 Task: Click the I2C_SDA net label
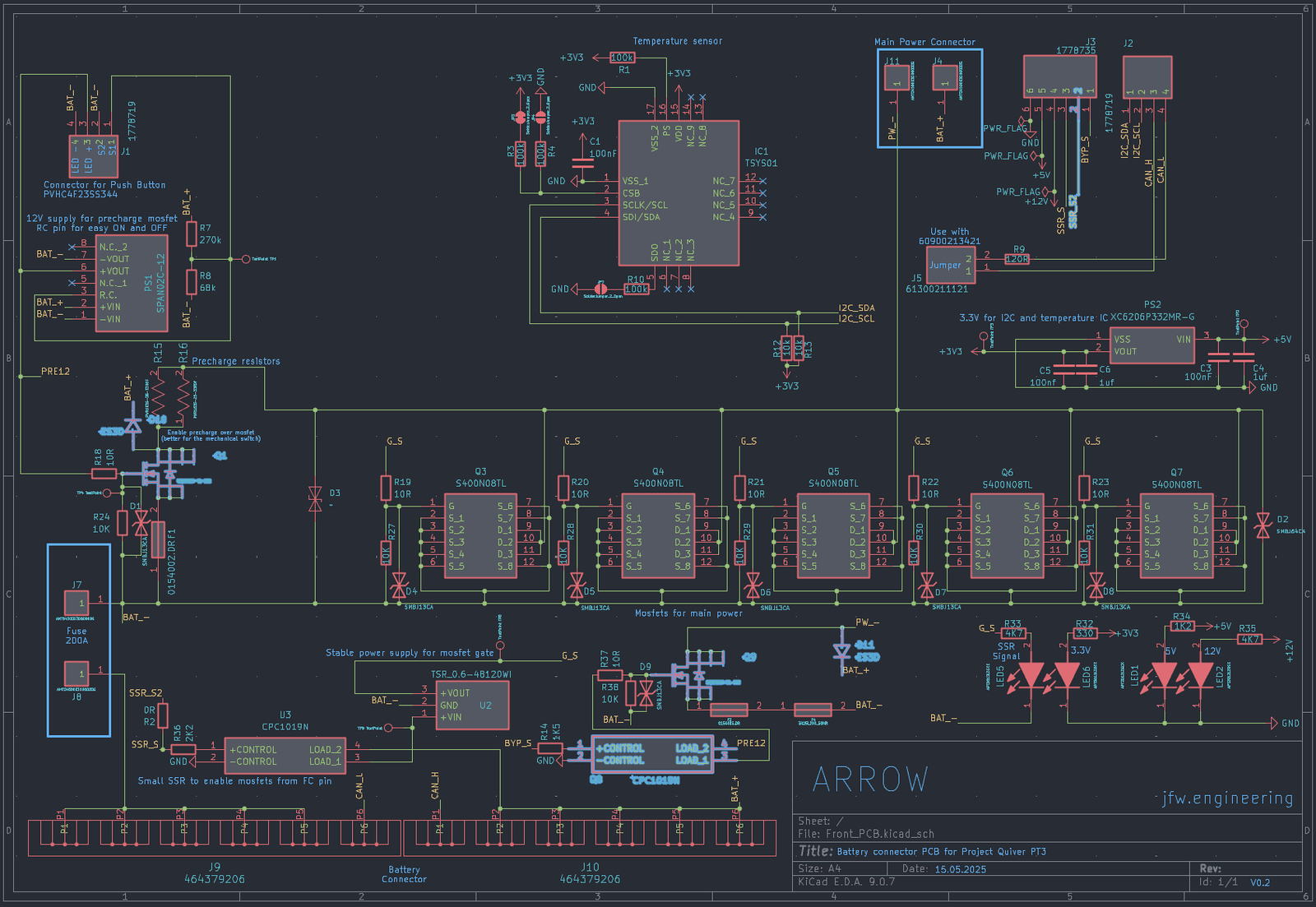pos(857,308)
